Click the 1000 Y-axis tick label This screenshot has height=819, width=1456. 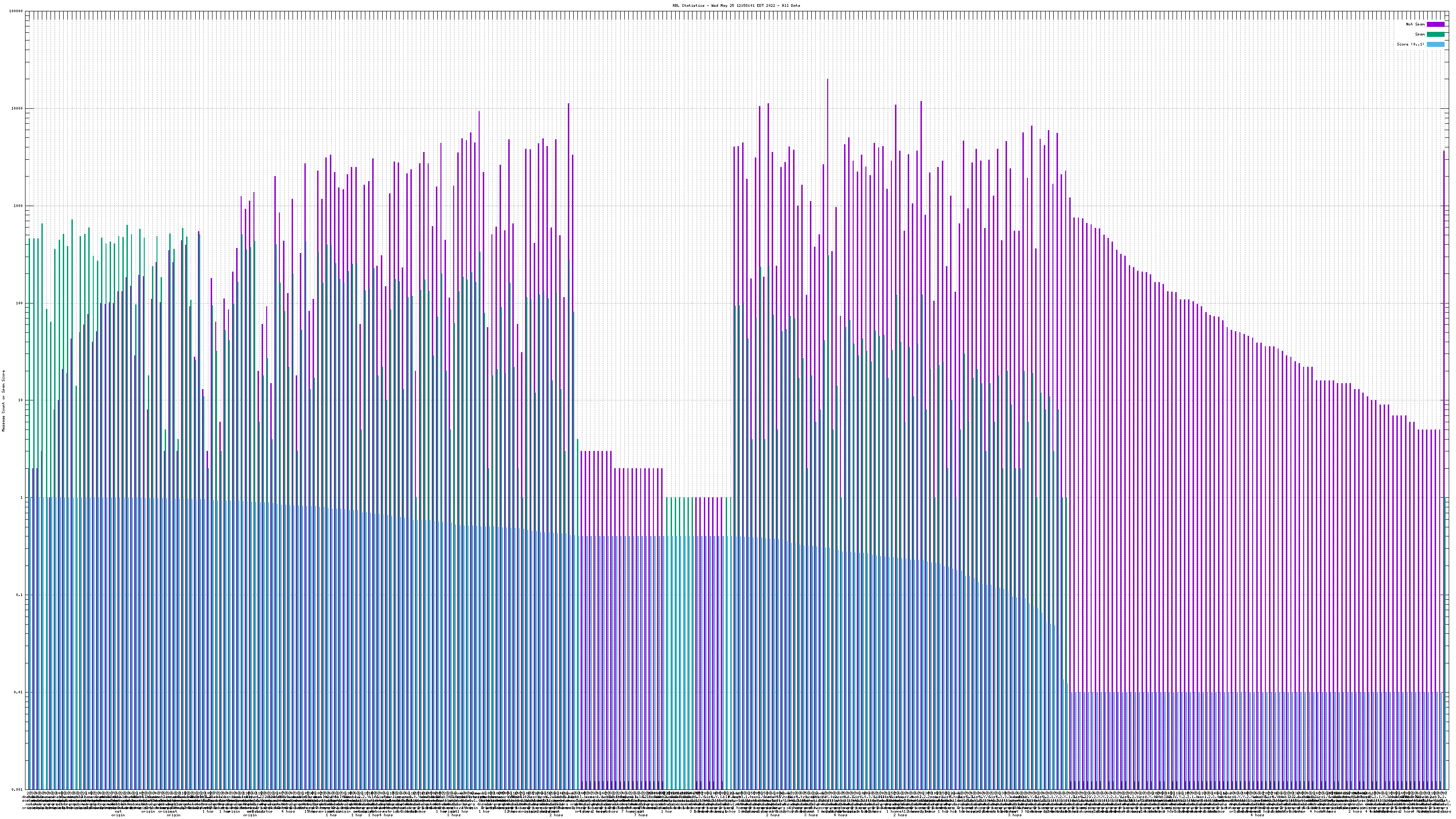tap(19, 206)
